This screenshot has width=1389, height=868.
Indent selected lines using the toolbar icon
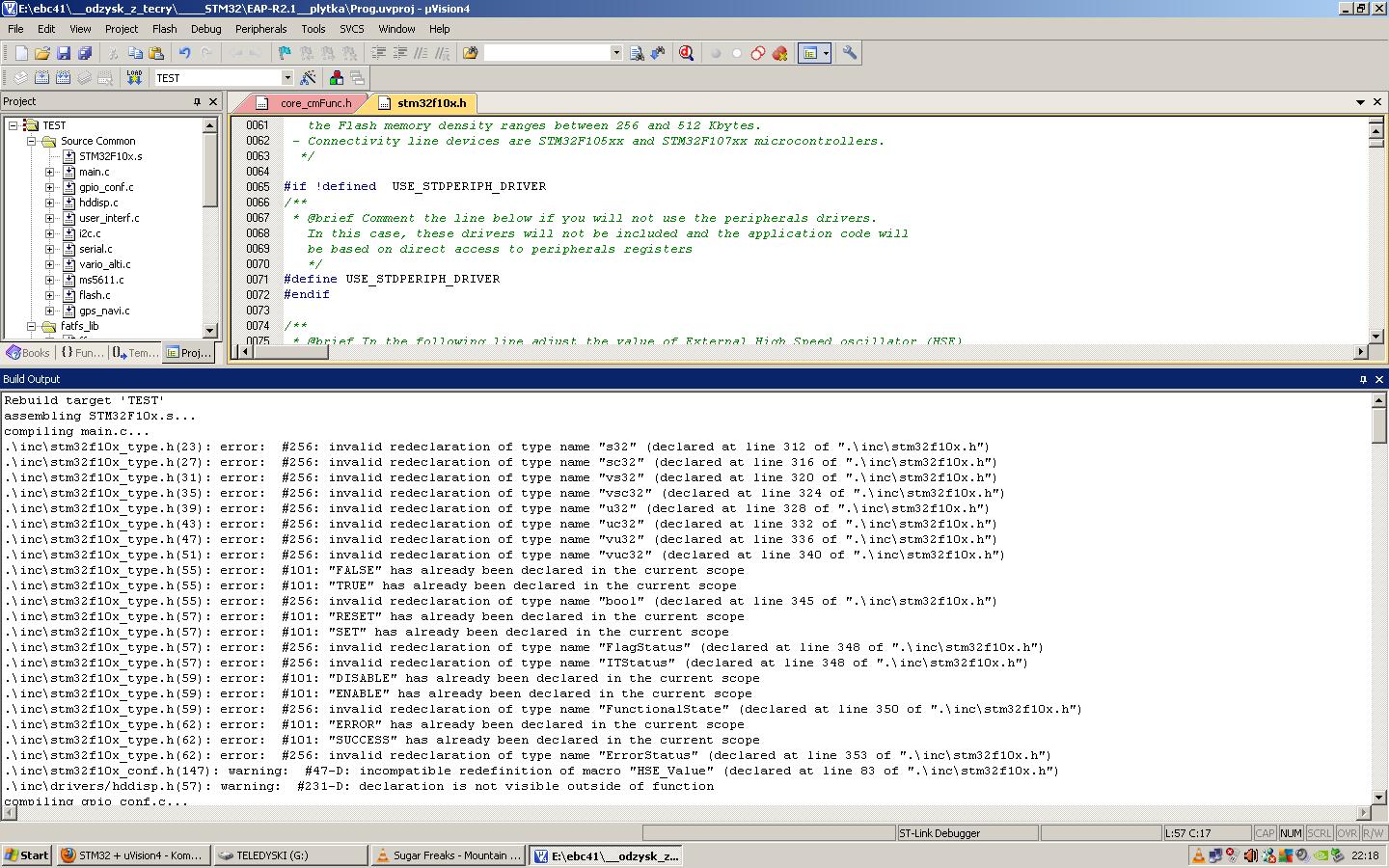(379, 53)
